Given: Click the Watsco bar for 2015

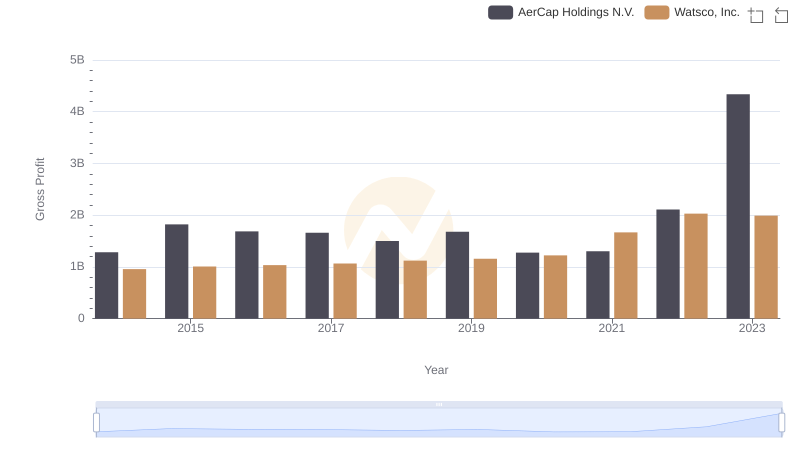Looking at the screenshot, I should pyautogui.click(x=205, y=293).
